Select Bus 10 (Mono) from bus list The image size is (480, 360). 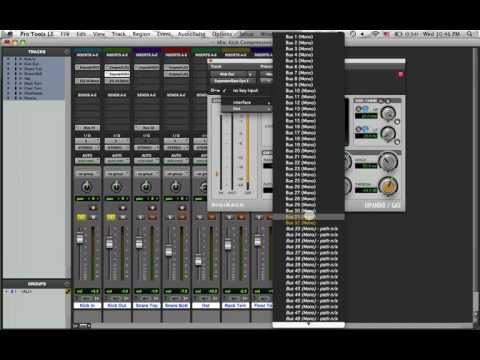coord(308,91)
